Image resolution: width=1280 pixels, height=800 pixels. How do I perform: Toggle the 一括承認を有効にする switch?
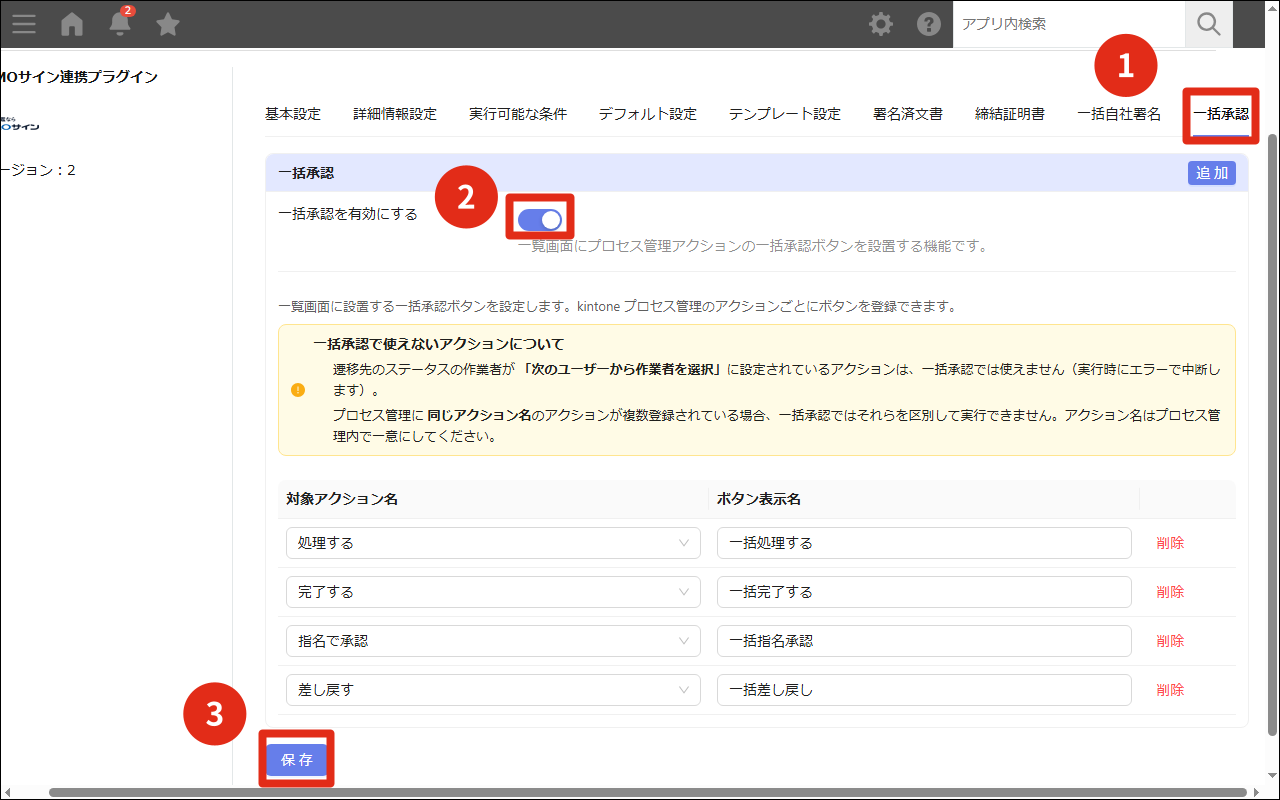540,219
